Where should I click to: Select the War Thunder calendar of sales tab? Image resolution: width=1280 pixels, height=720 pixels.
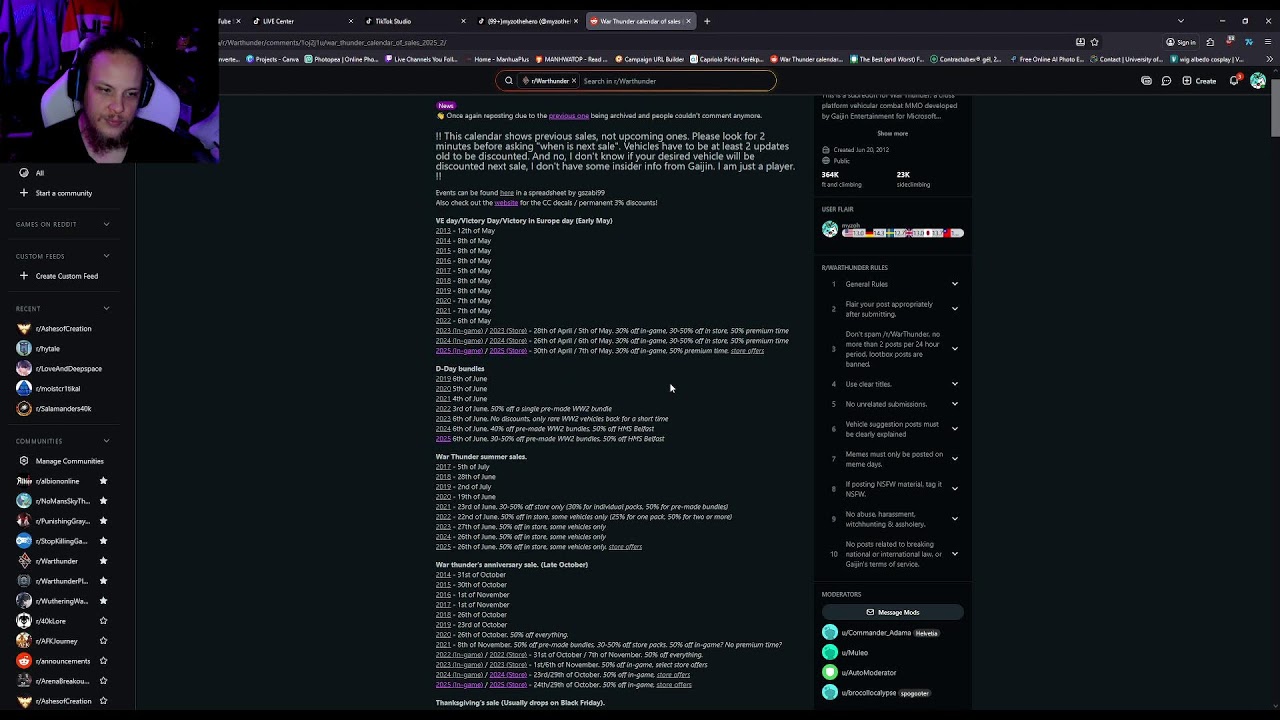639,21
